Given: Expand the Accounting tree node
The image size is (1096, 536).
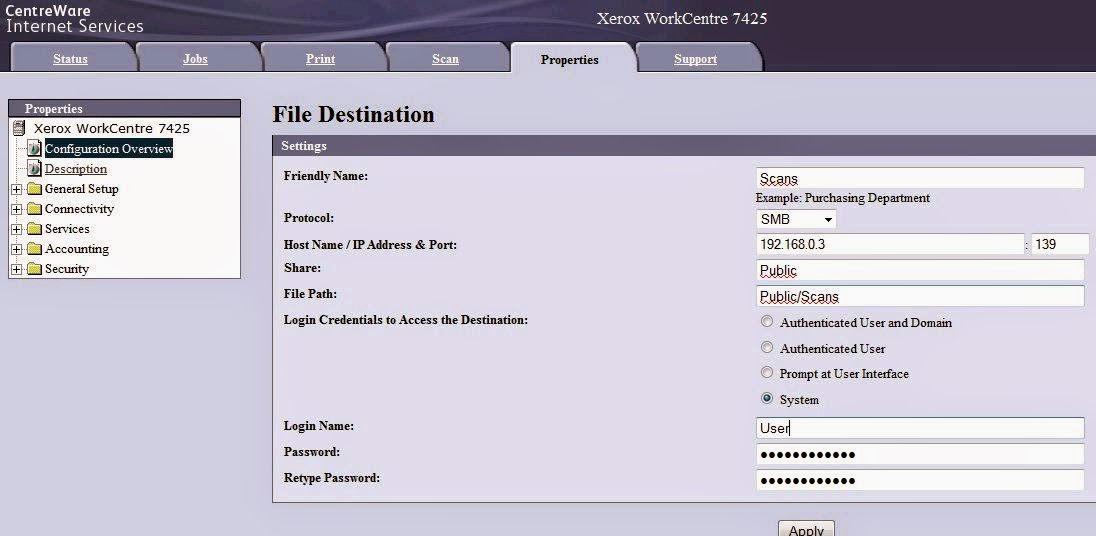Looking at the screenshot, I should 17,249.
